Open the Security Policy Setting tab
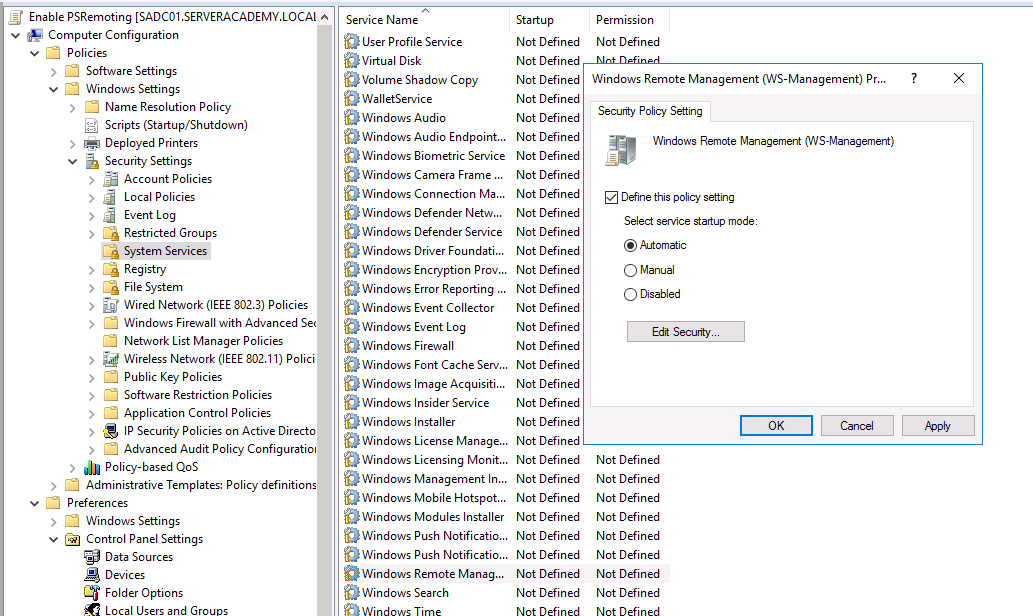The height and width of the screenshot is (616, 1033). click(650, 111)
